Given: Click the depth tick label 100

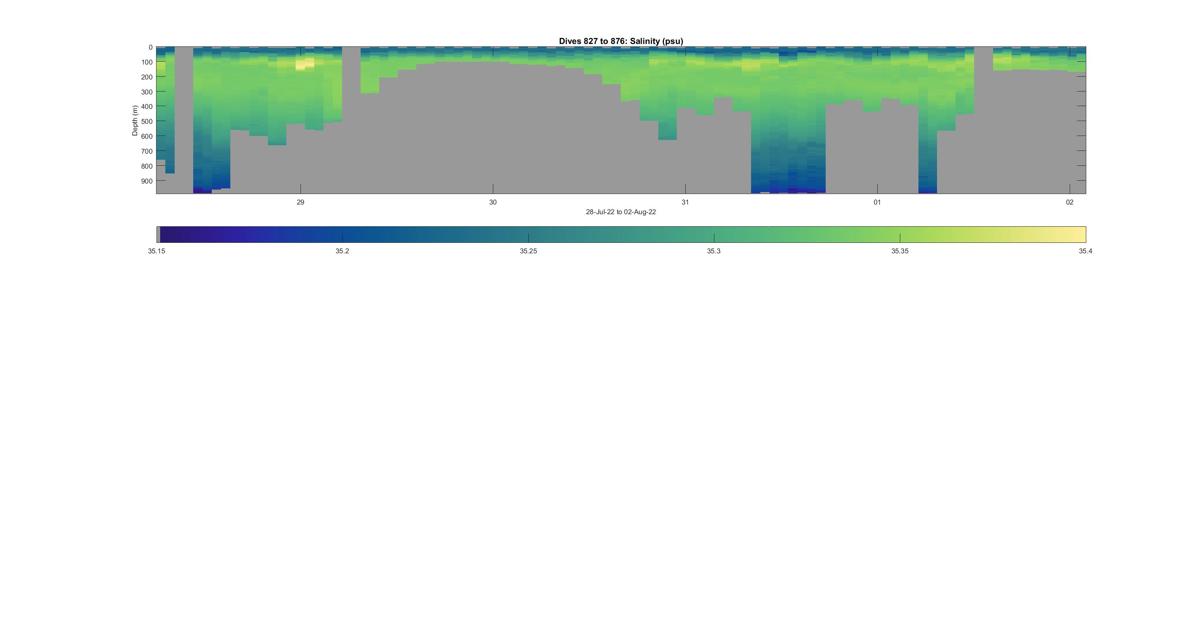Looking at the screenshot, I should click(x=146, y=62).
